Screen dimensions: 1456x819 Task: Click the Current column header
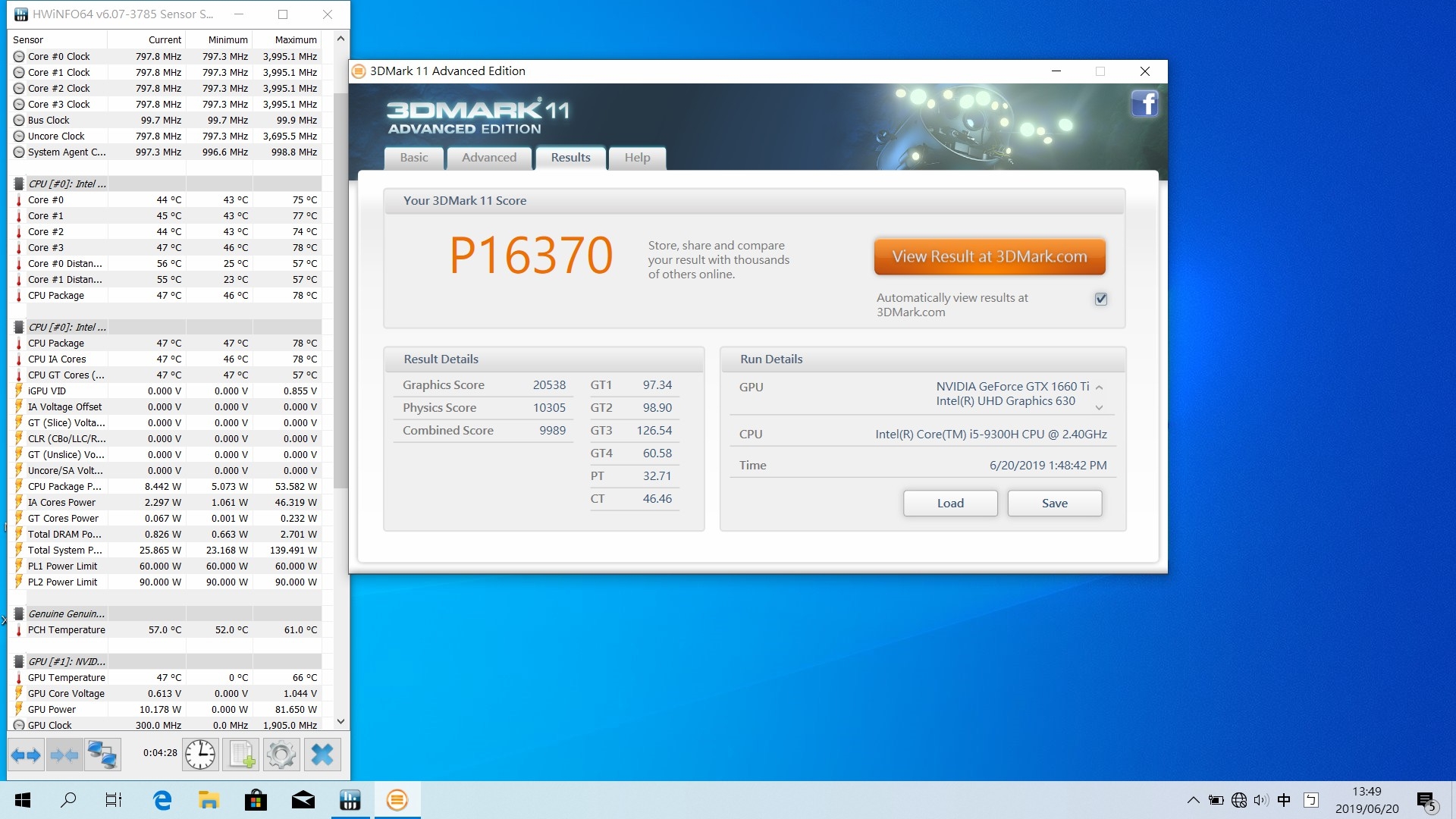click(x=147, y=40)
